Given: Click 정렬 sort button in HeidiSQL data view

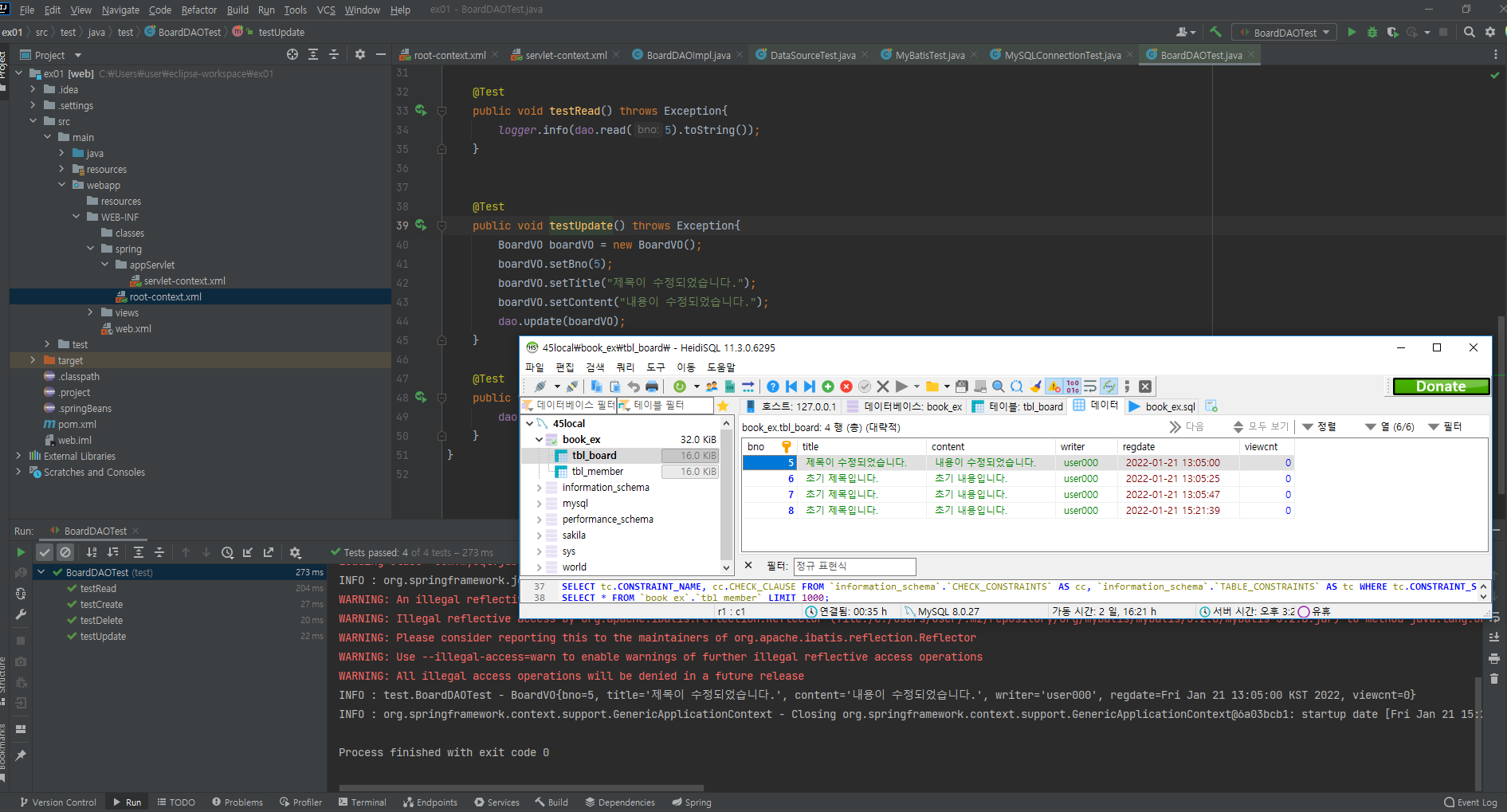Looking at the screenshot, I should (1320, 427).
